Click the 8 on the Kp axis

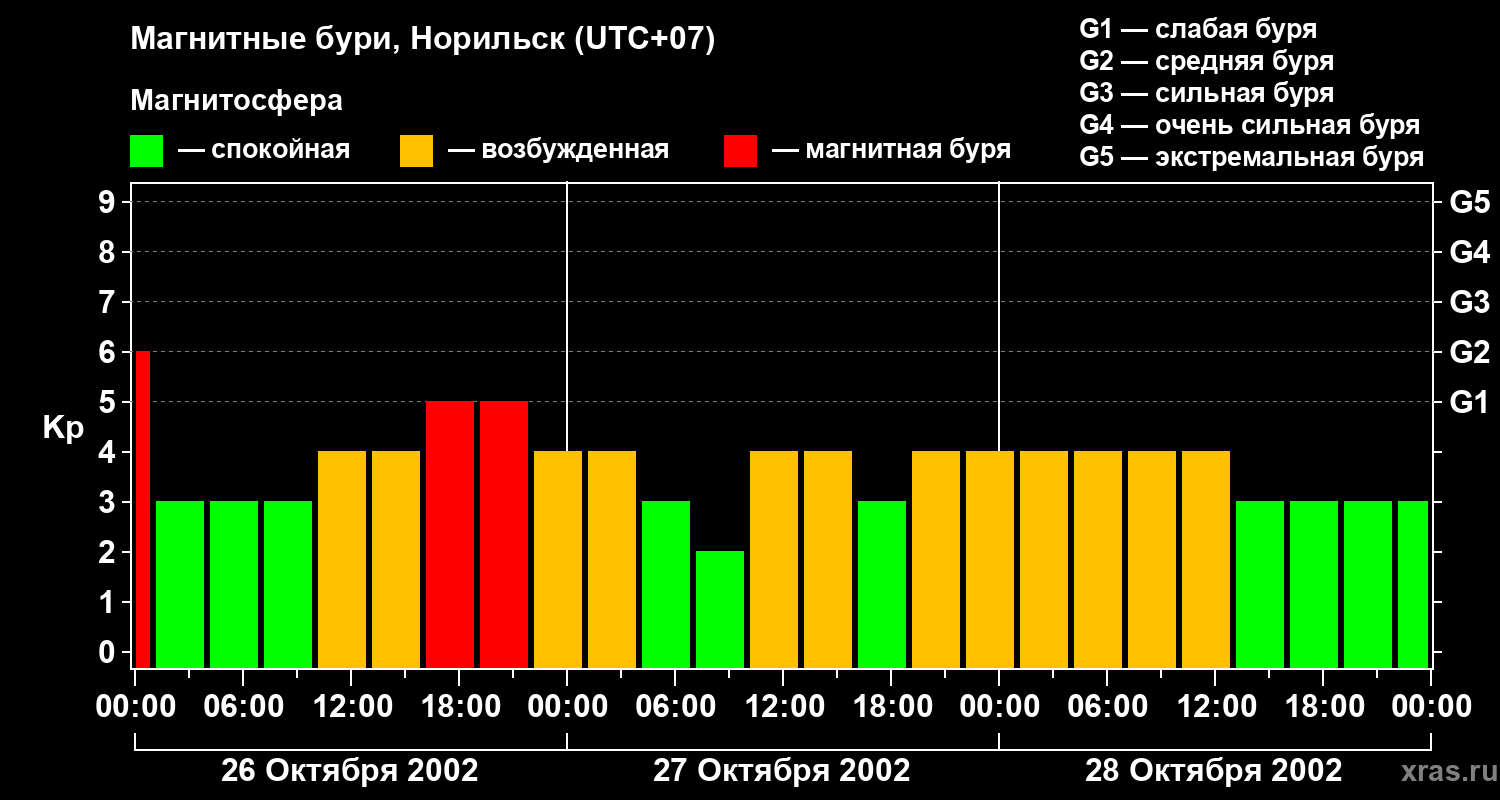(109, 252)
